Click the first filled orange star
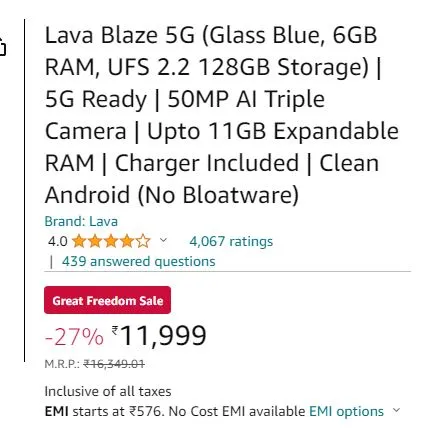Image resolution: width=429 pixels, height=429 pixels. click(79, 241)
